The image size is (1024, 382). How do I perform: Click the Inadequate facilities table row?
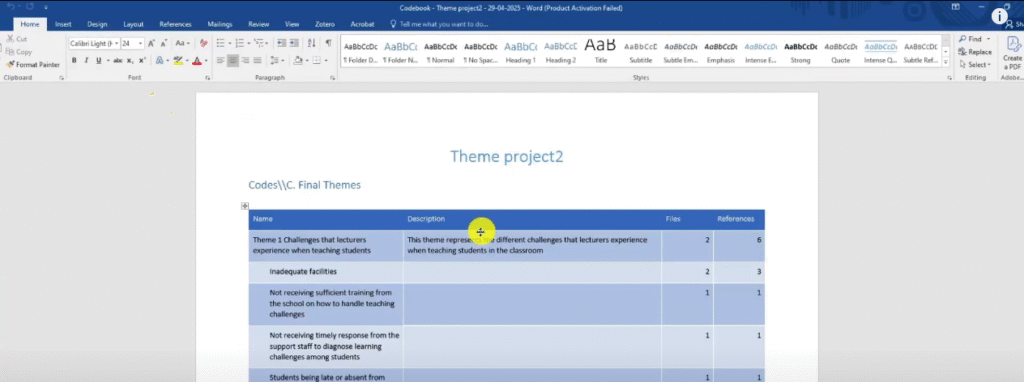pos(506,272)
